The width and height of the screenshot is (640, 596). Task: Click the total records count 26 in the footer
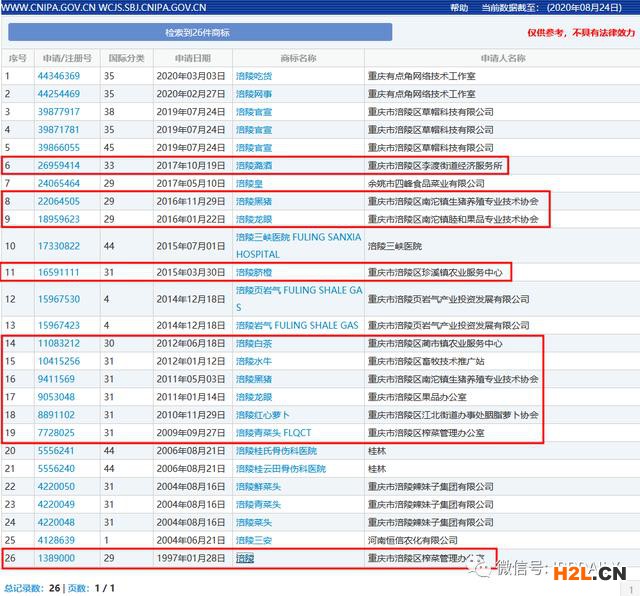tap(55, 588)
